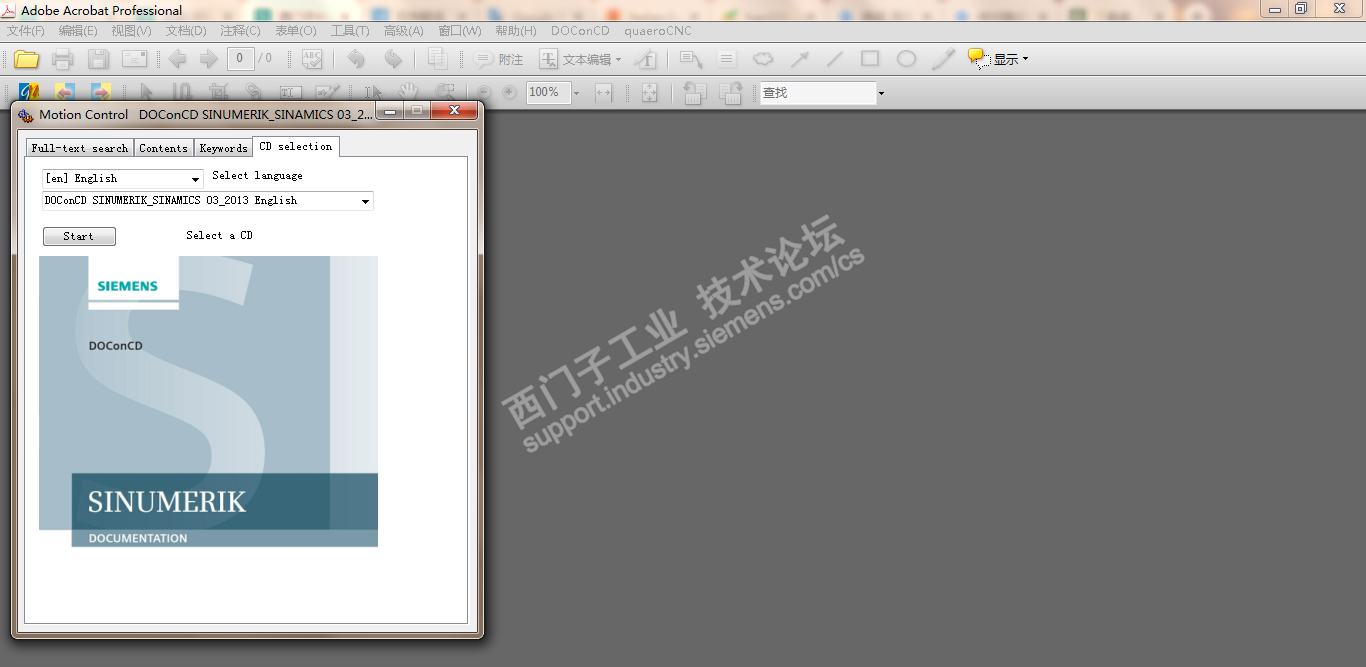Image resolution: width=1366 pixels, height=667 pixels.
Task: Select the oval drawing tool
Action: tap(906, 59)
